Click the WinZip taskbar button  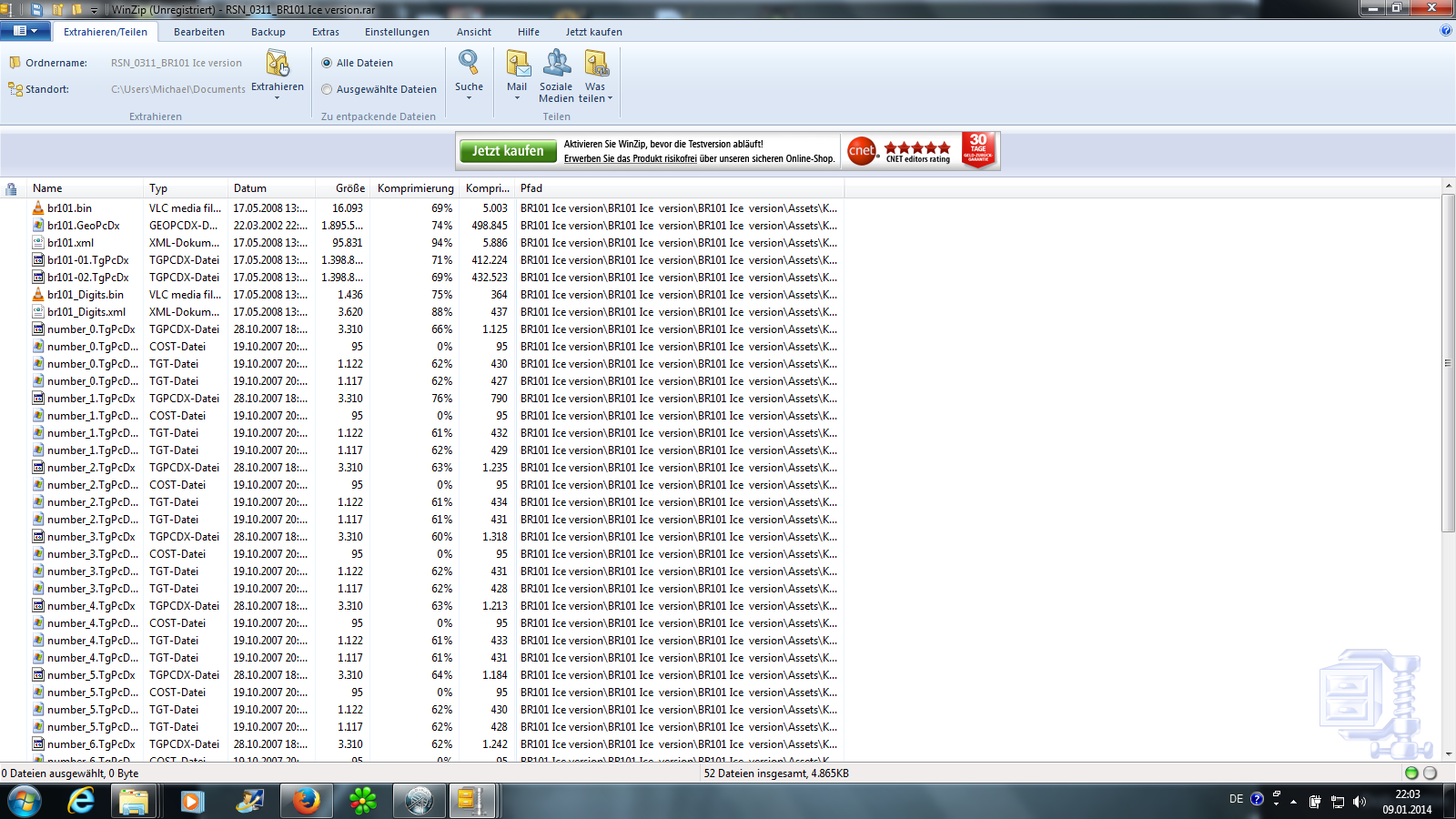pos(471,802)
